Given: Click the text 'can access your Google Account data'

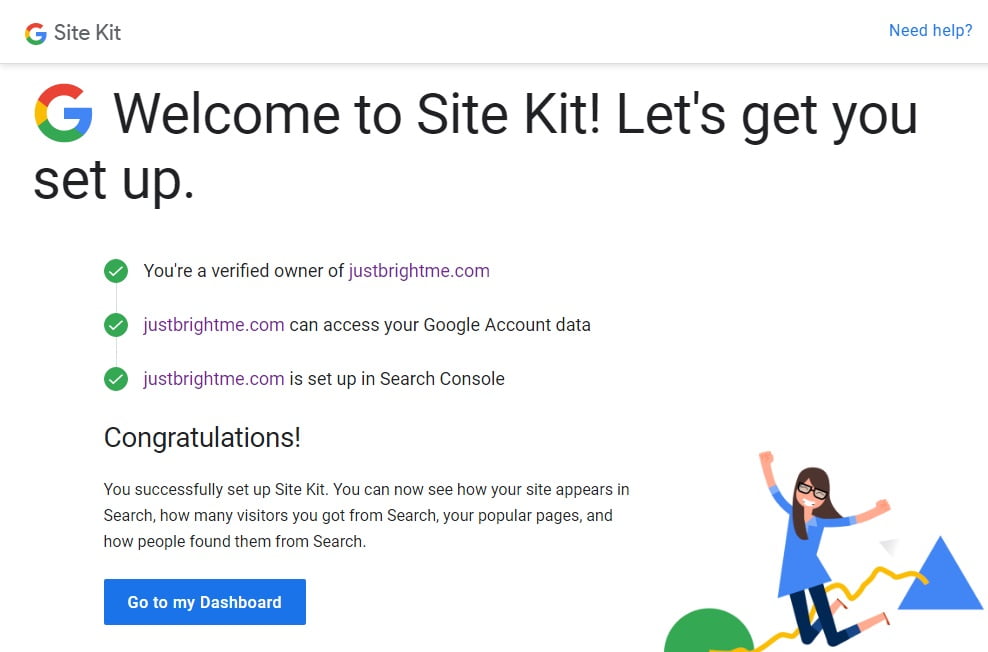Looking at the screenshot, I should tap(440, 325).
